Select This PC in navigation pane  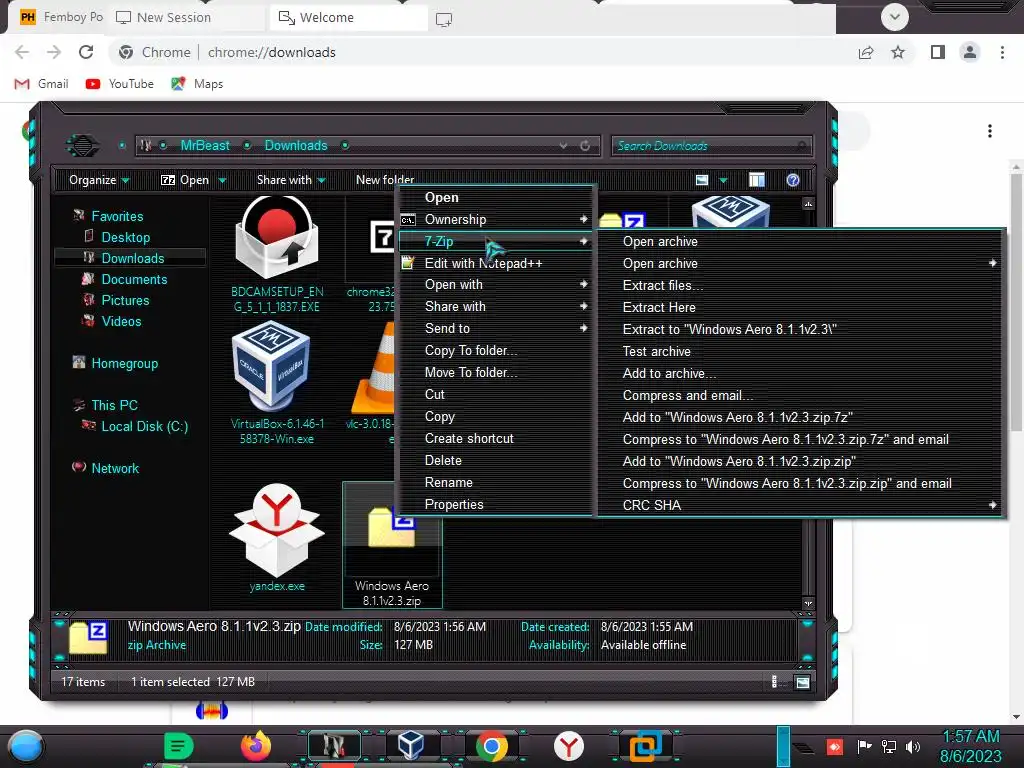tap(114, 405)
